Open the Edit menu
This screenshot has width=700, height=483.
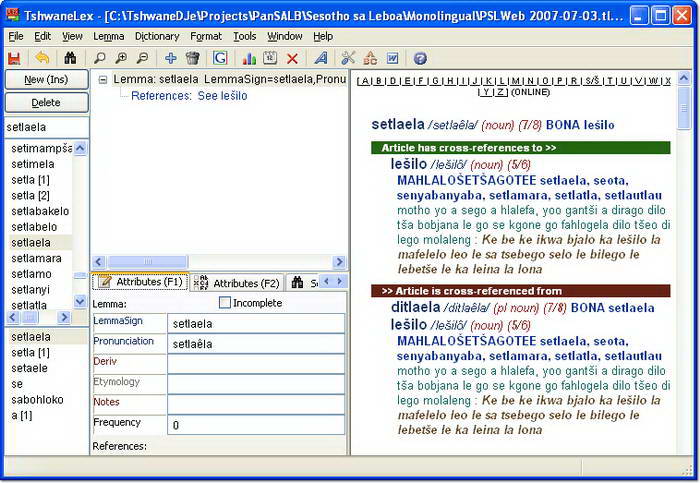[x=42, y=36]
